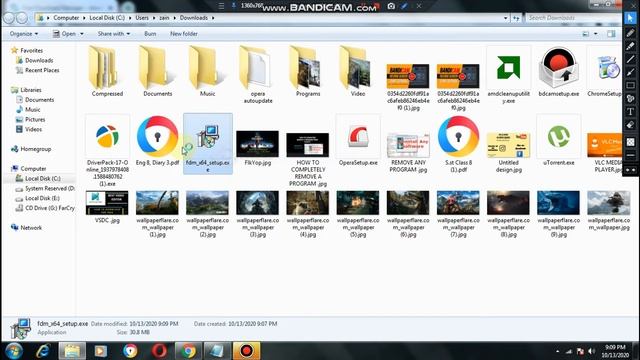Open Downloads under Favorites
Screen dimensions: 640x360
point(39,60)
